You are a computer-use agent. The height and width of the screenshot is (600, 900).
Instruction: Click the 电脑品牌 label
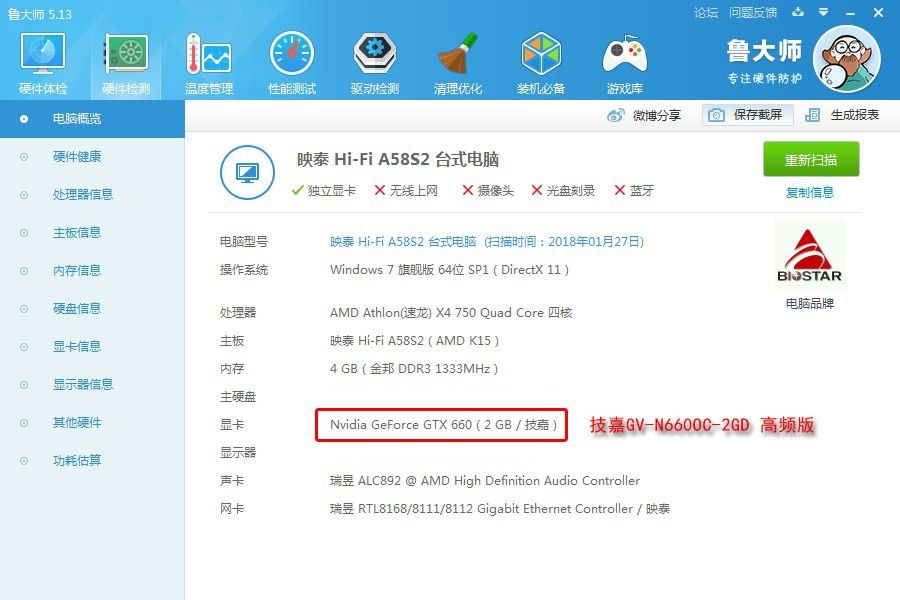pyautogui.click(x=809, y=304)
